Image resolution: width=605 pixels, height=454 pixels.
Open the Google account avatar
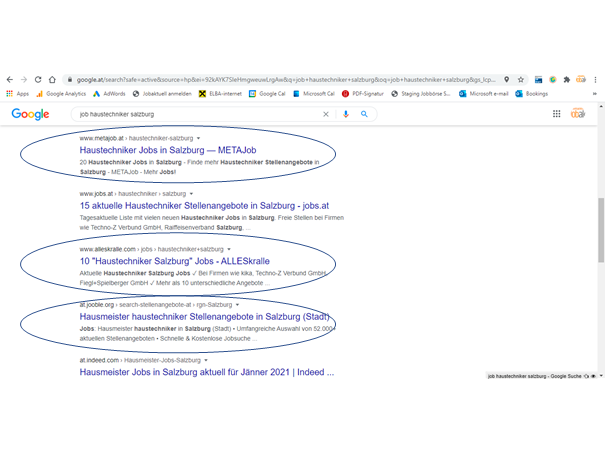(x=578, y=113)
